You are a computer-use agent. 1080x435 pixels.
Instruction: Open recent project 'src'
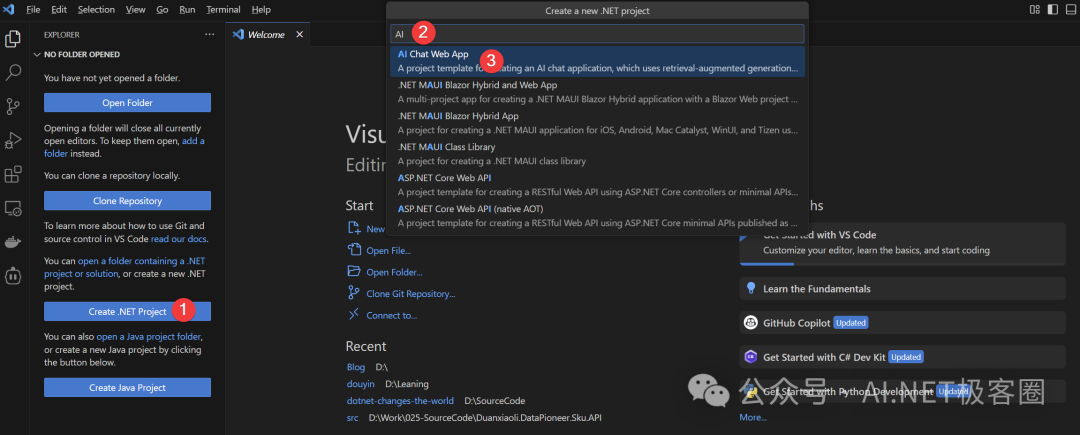click(352, 417)
